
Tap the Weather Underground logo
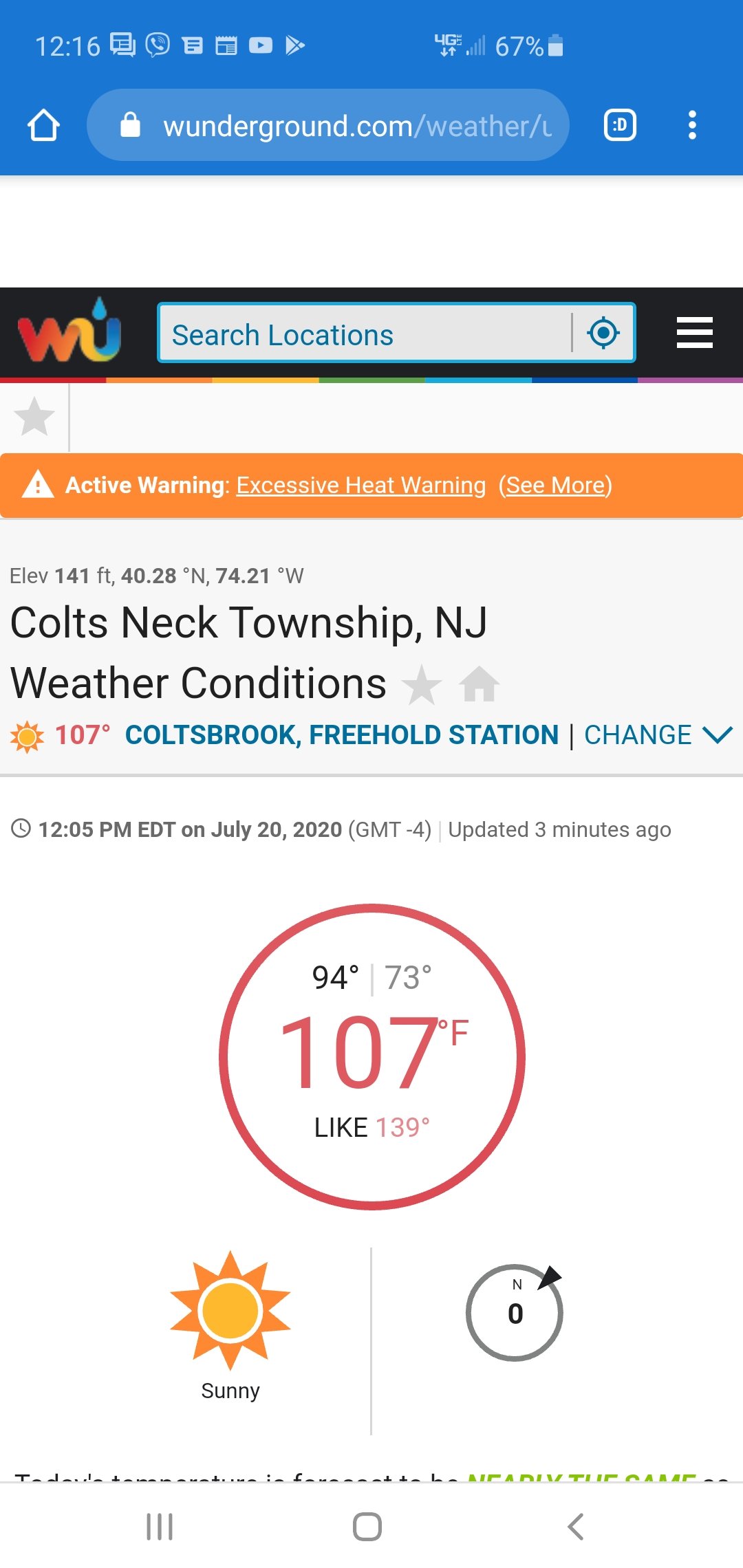(69, 331)
